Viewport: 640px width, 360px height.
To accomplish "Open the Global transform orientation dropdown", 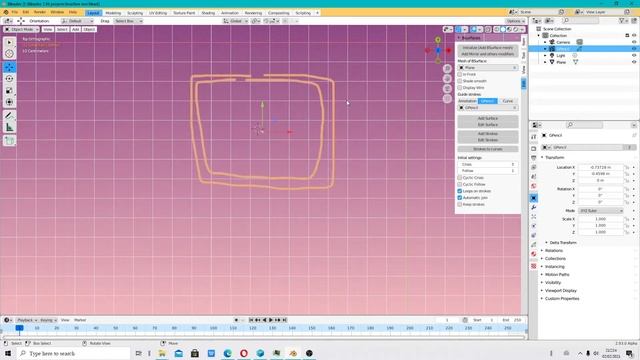I will [236, 21].
